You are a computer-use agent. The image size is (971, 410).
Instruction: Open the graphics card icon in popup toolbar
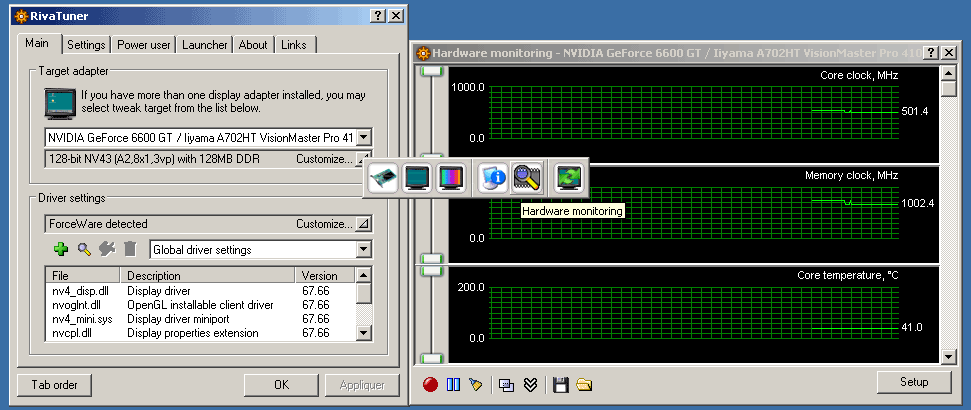tap(383, 178)
